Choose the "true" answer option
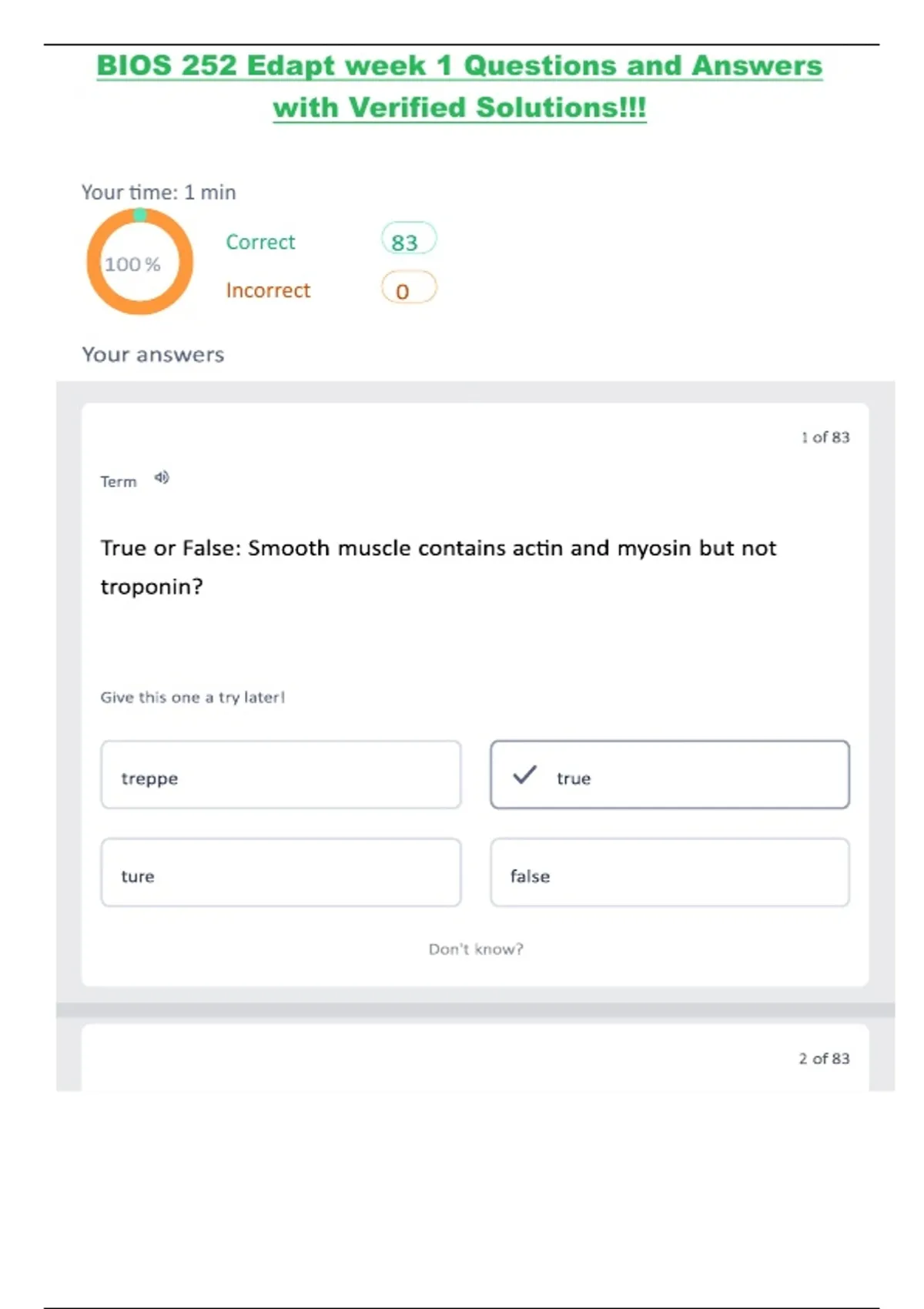 coord(670,775)
